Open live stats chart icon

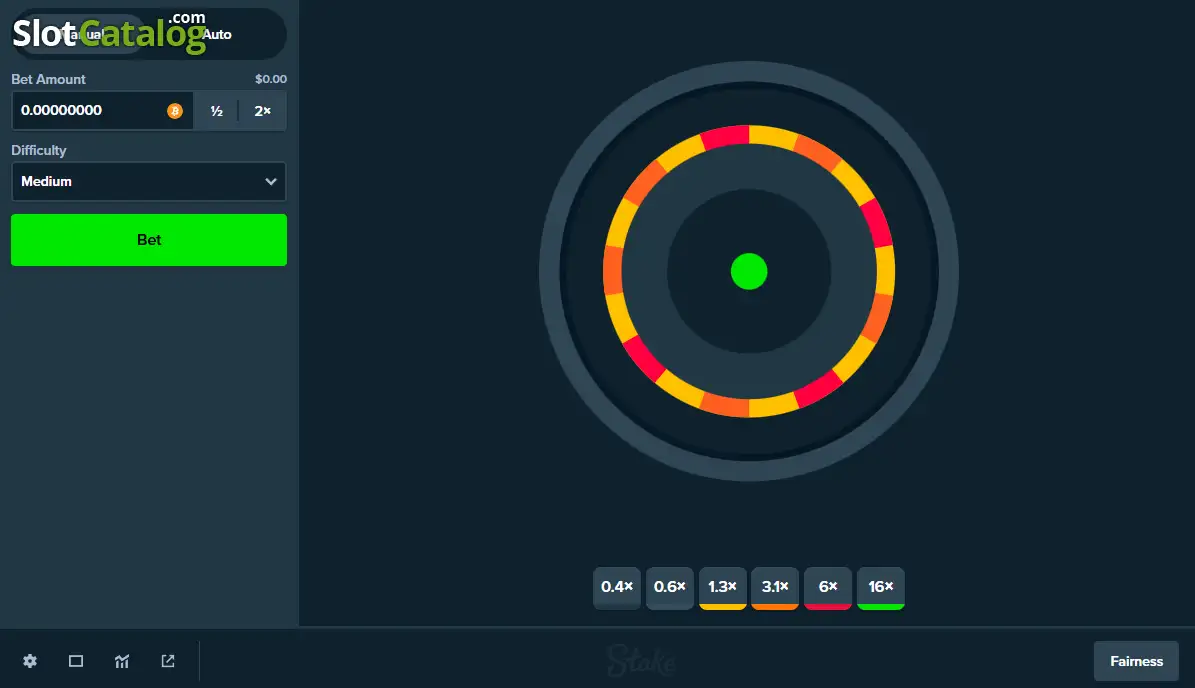tap(122, 661)
